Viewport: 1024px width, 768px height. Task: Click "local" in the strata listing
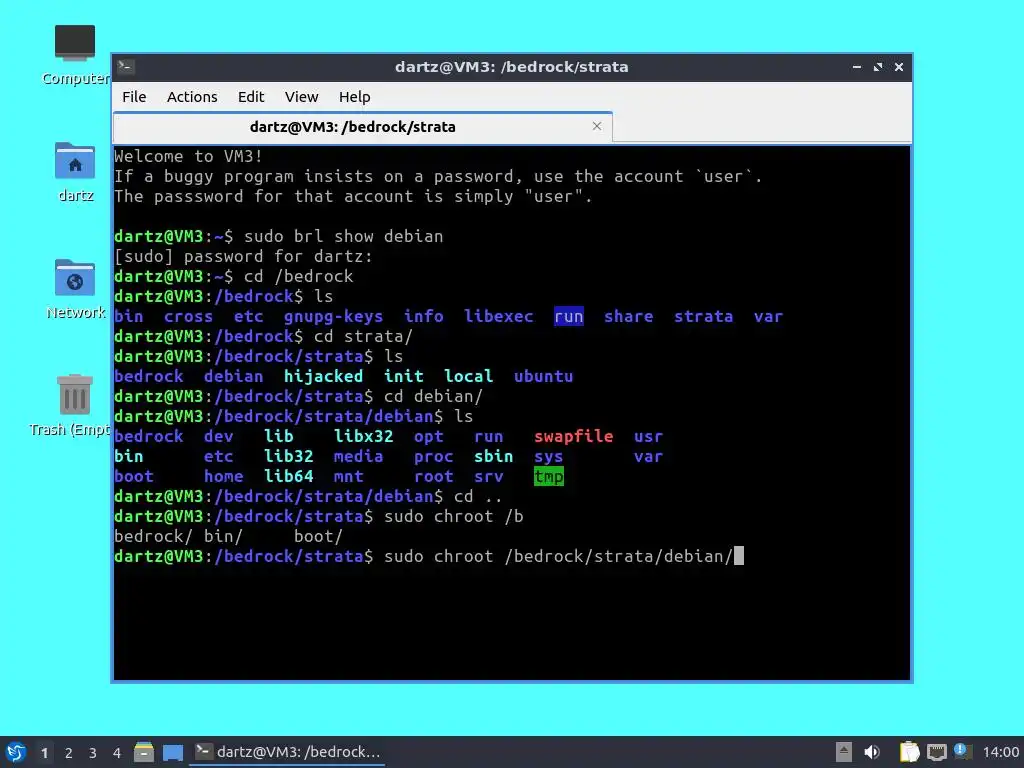point(468,376)
